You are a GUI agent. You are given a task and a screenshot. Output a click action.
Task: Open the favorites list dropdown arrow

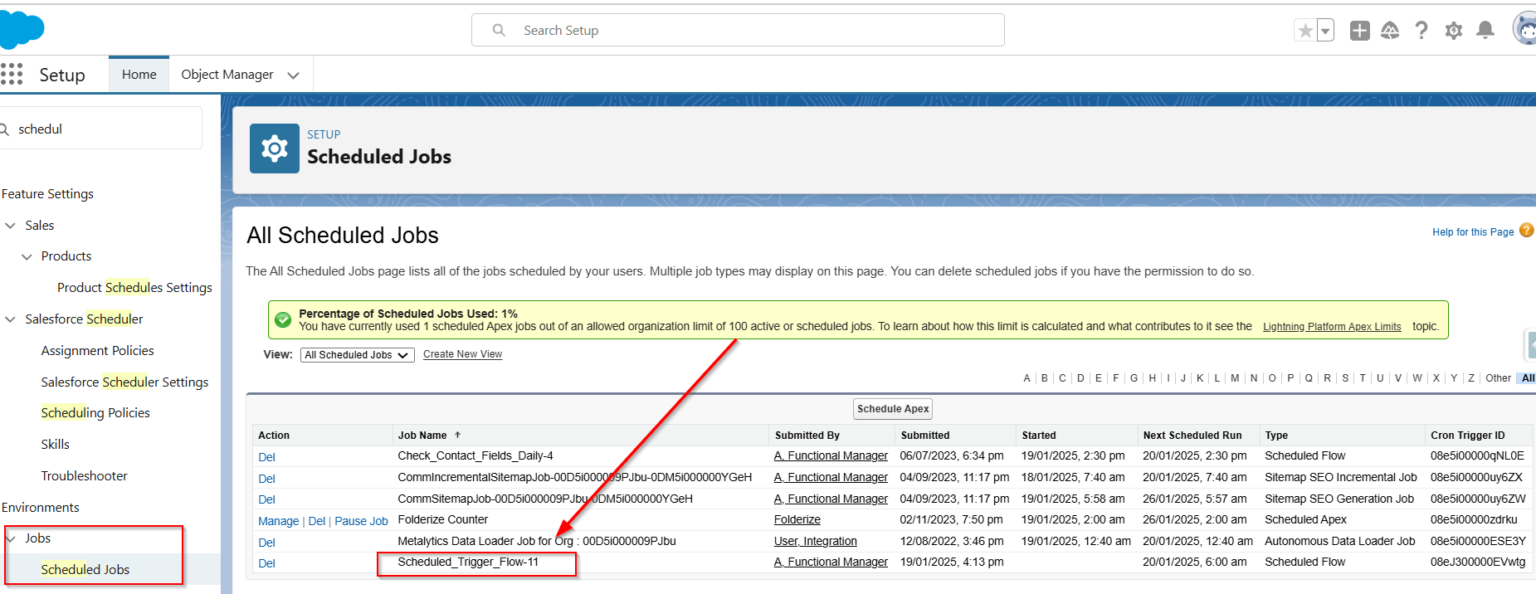pos(1326,31)
